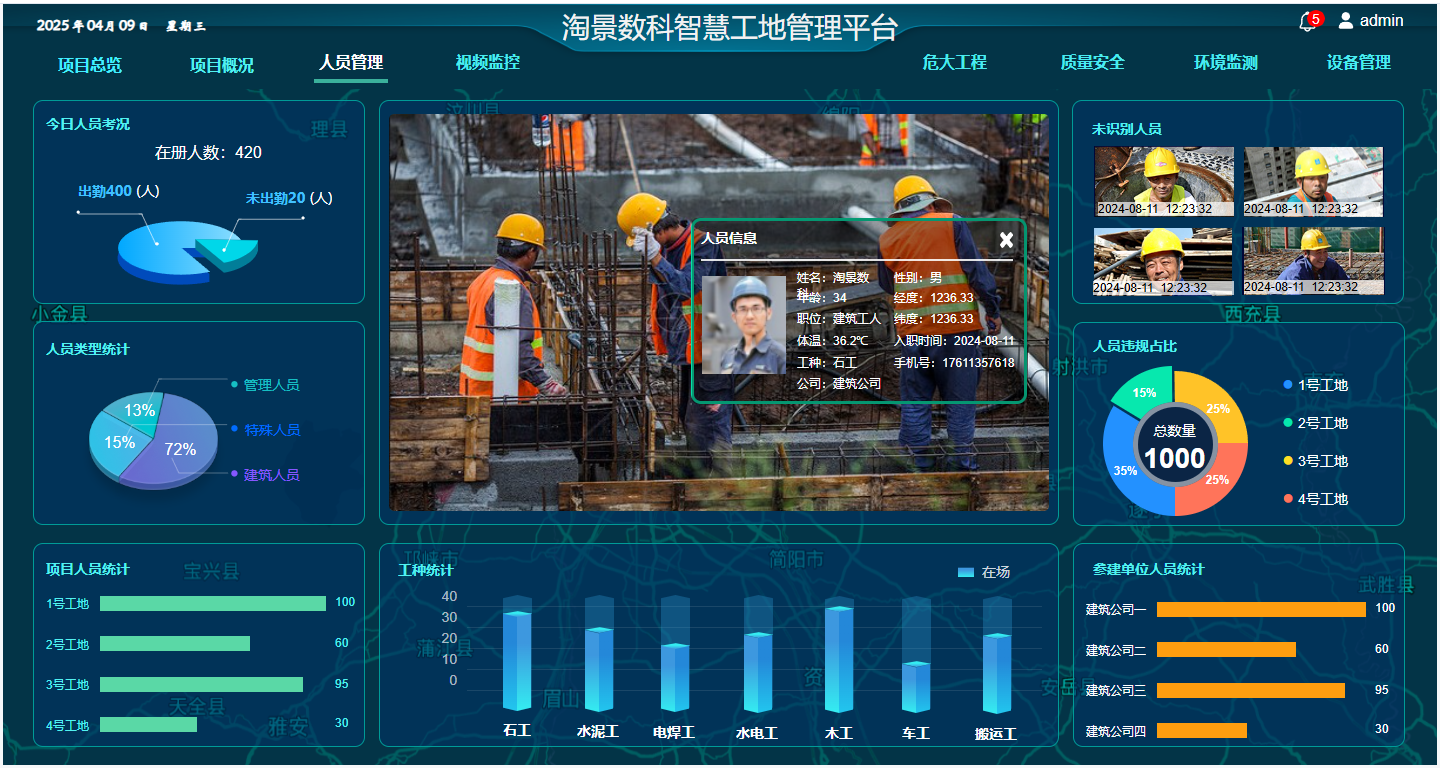Click the 体温 36.2℃ value
This screenshot has height=768, width=1440.
851,341
